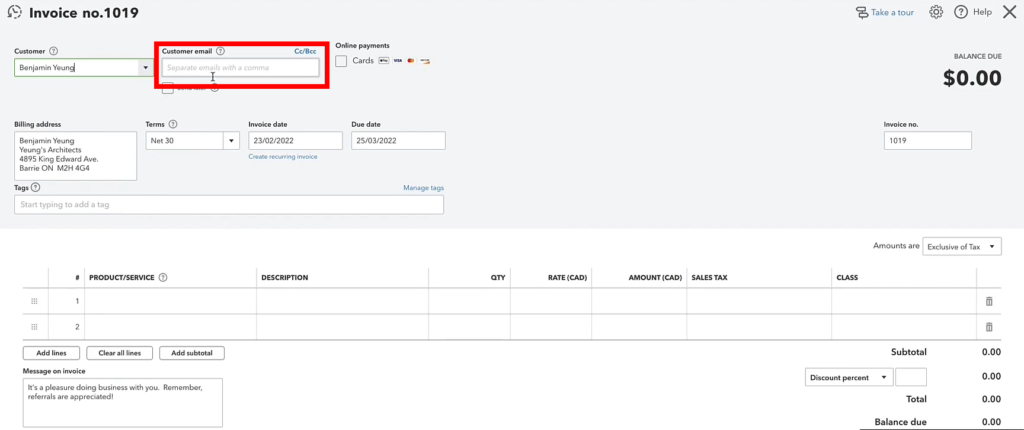Click the Customer label help icon
The width and height of the screenshot is (1024, 430).
pos(54,51)
